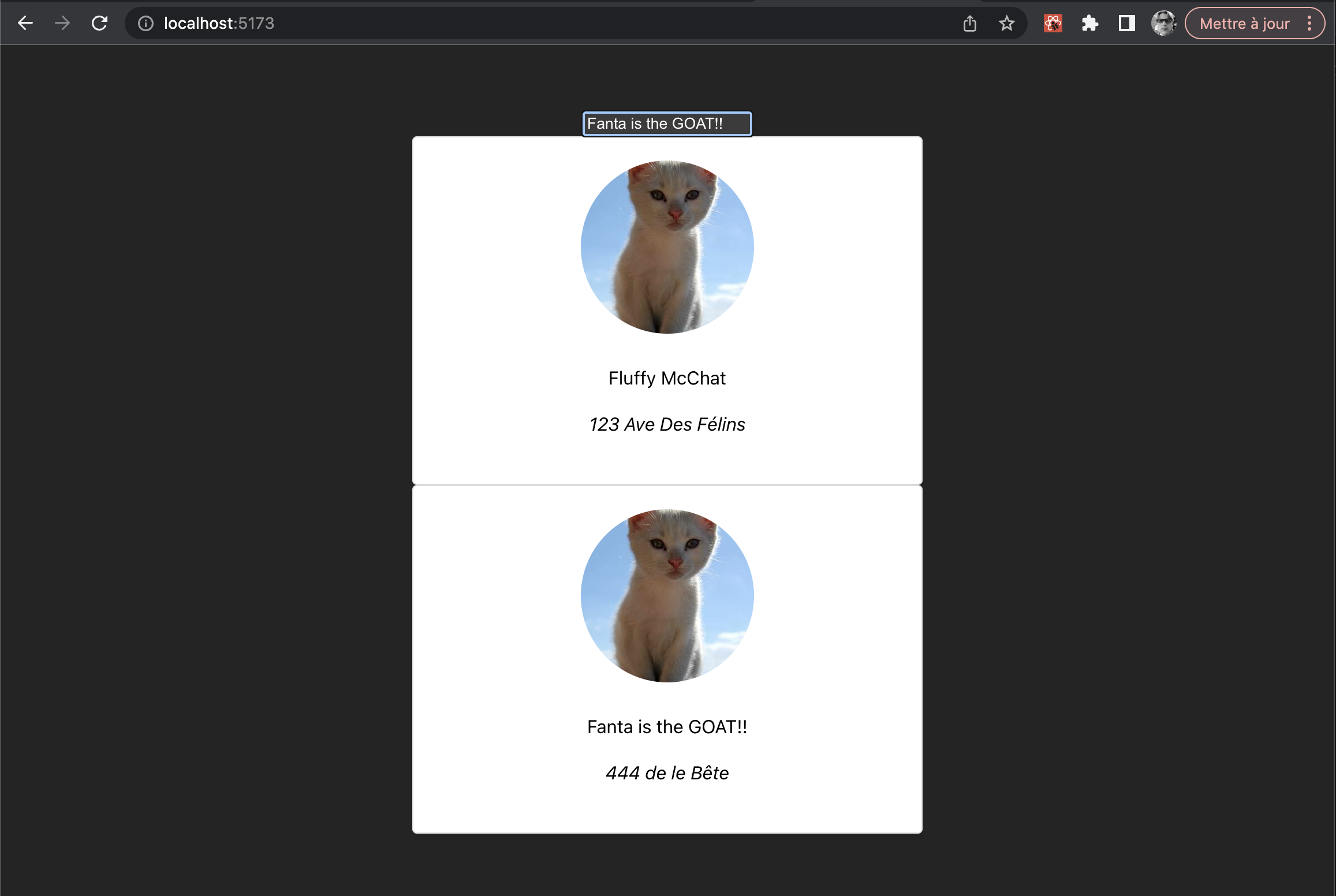This screenshot has height=896, width=1336.
Task: Toggle the browser side panel
Action: [1127, 23]
